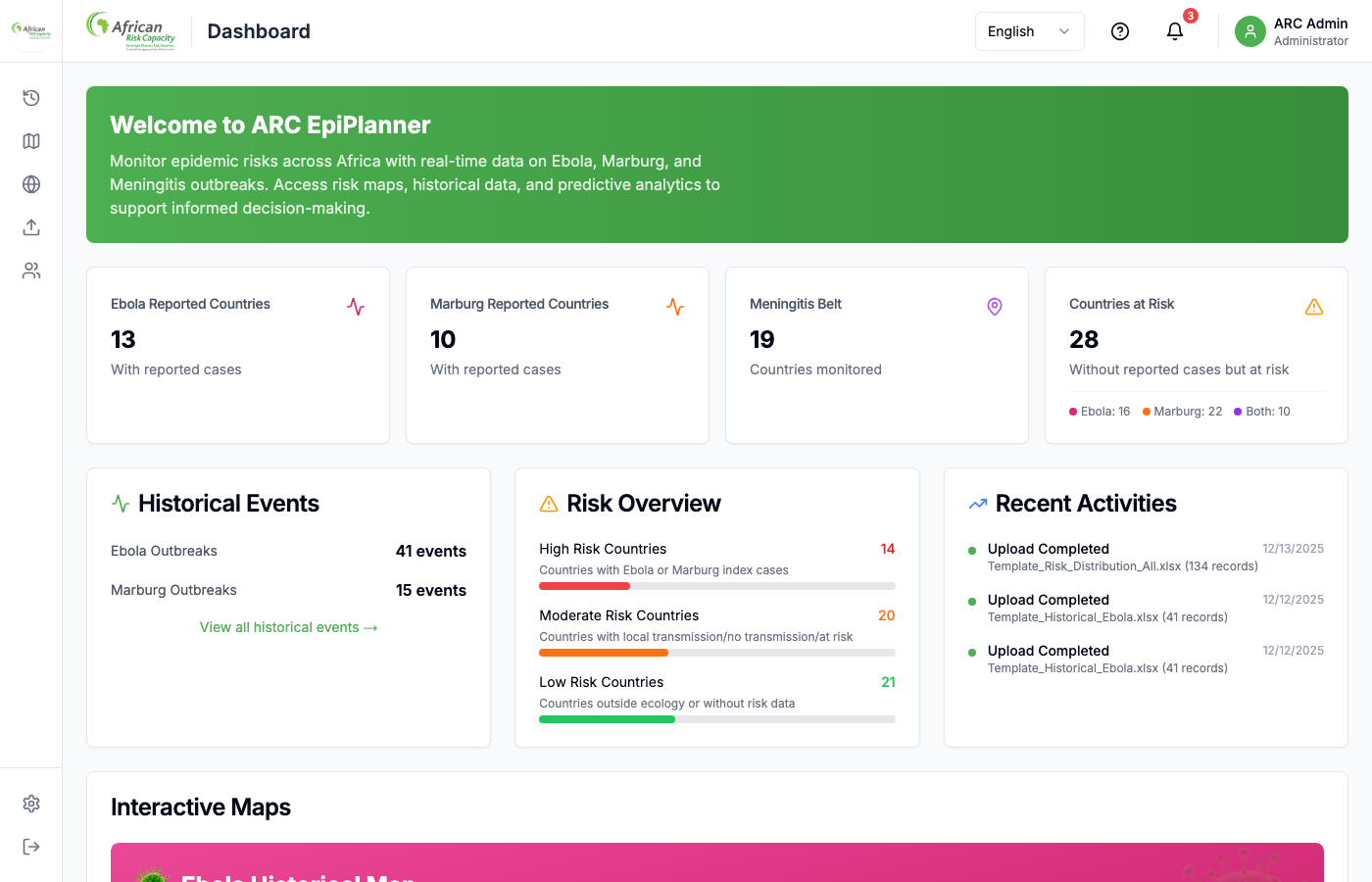Image resolution: width=1372 pixels, height=882 pixels.
Task: Click the number 28 in Countries at Risk
Action: coord(1084,340)
